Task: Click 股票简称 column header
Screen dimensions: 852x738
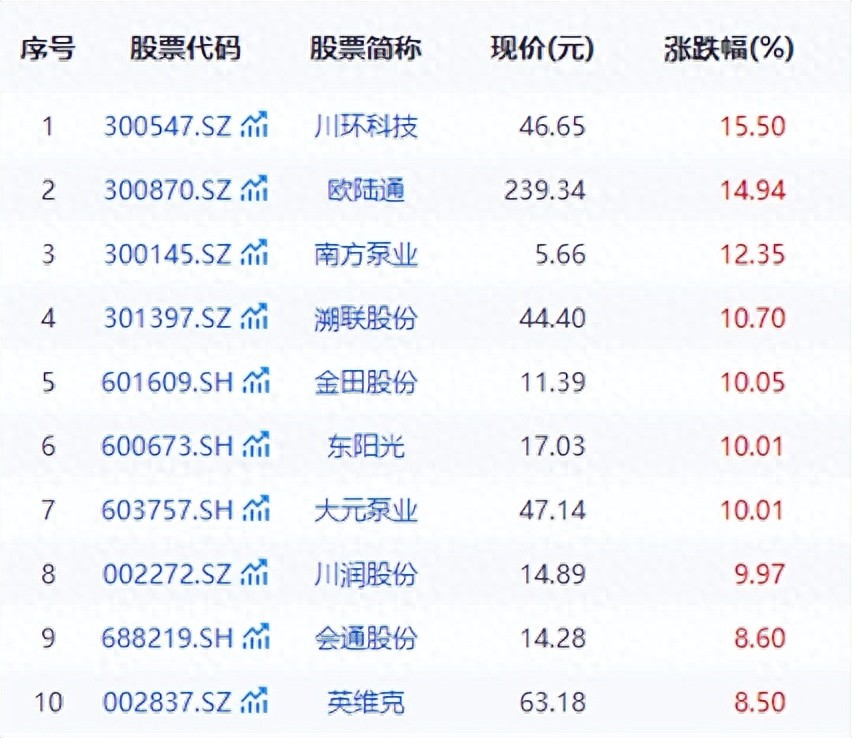Action: [x=365, y=49]
